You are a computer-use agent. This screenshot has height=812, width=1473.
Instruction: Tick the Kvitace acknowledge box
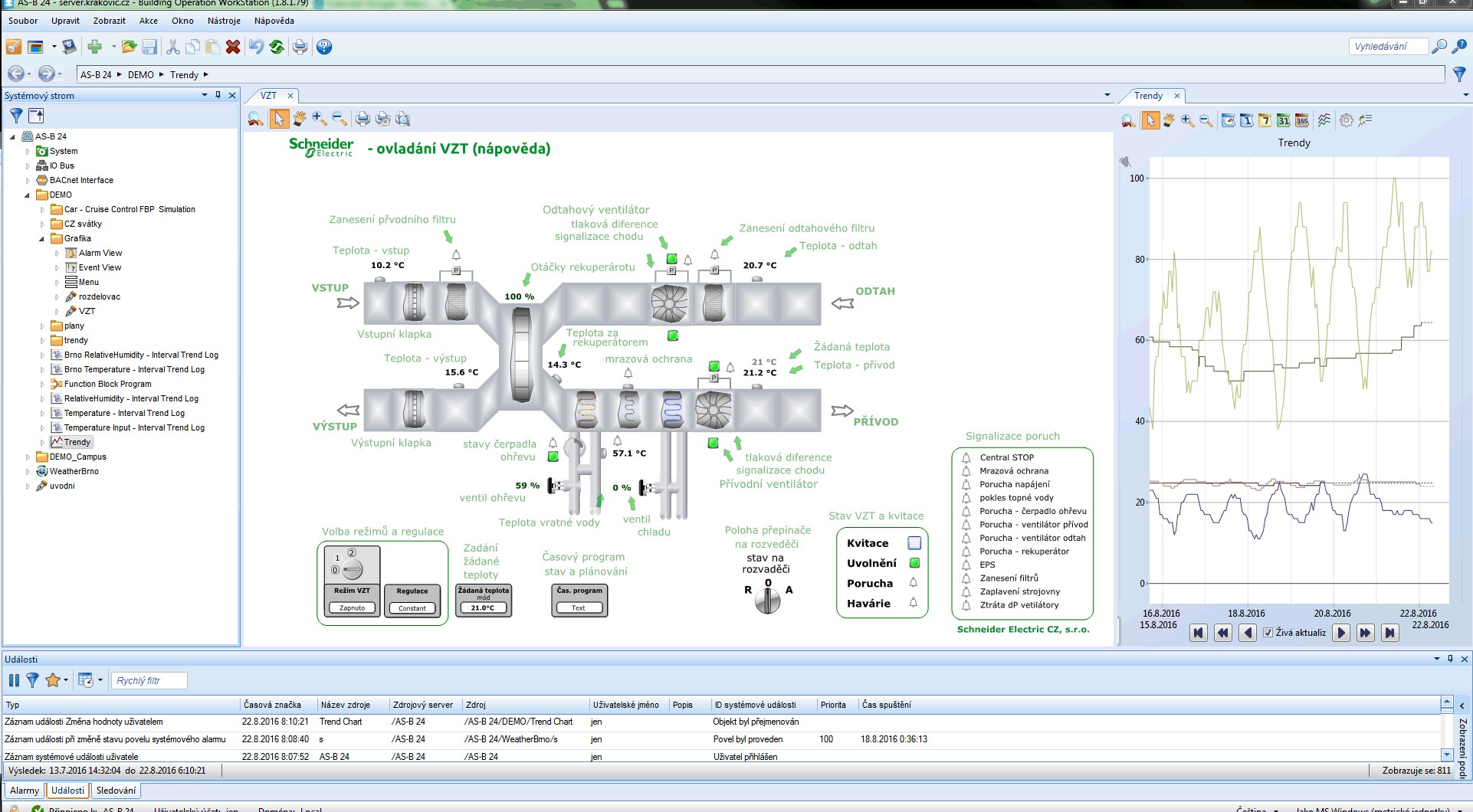coord(914,543)
